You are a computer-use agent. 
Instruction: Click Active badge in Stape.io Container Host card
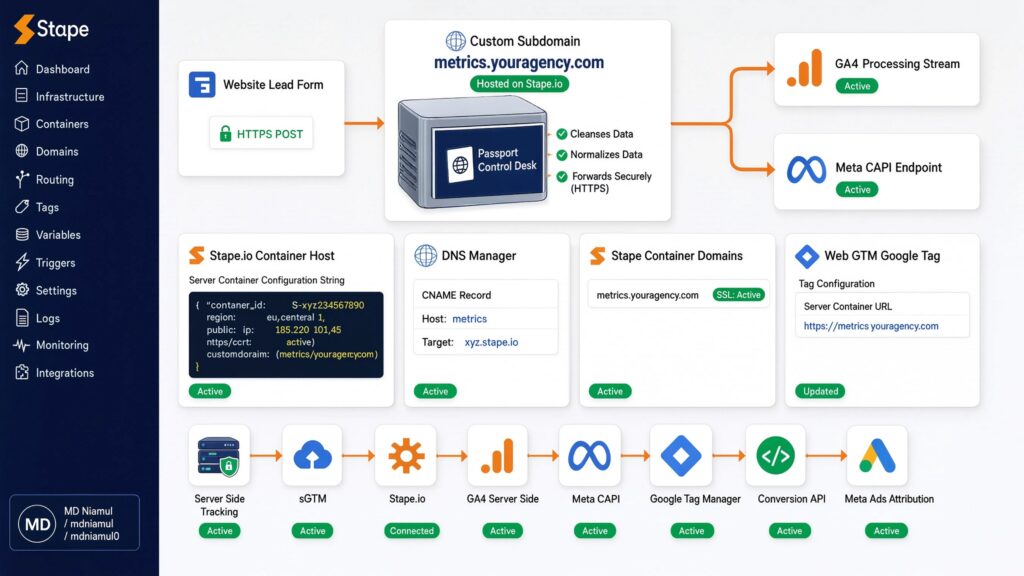click(x=210, y=391)
